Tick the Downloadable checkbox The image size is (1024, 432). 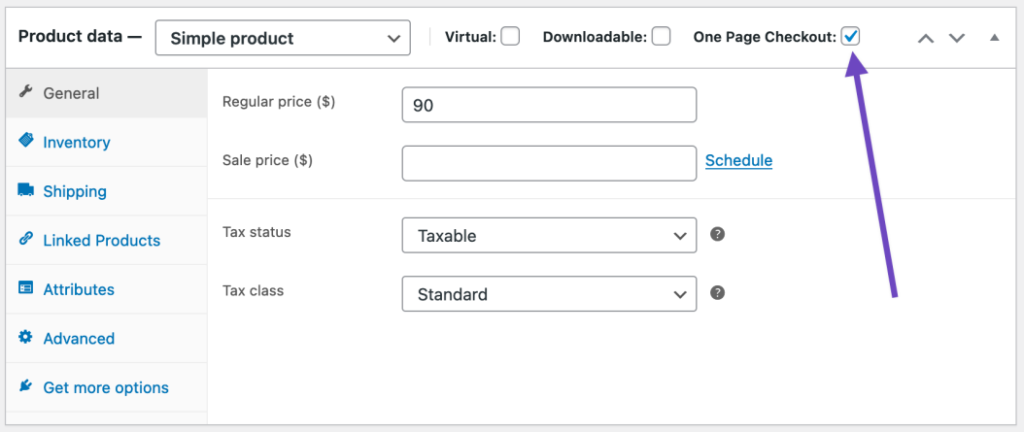pyautogui.click(x=661, y=37)
